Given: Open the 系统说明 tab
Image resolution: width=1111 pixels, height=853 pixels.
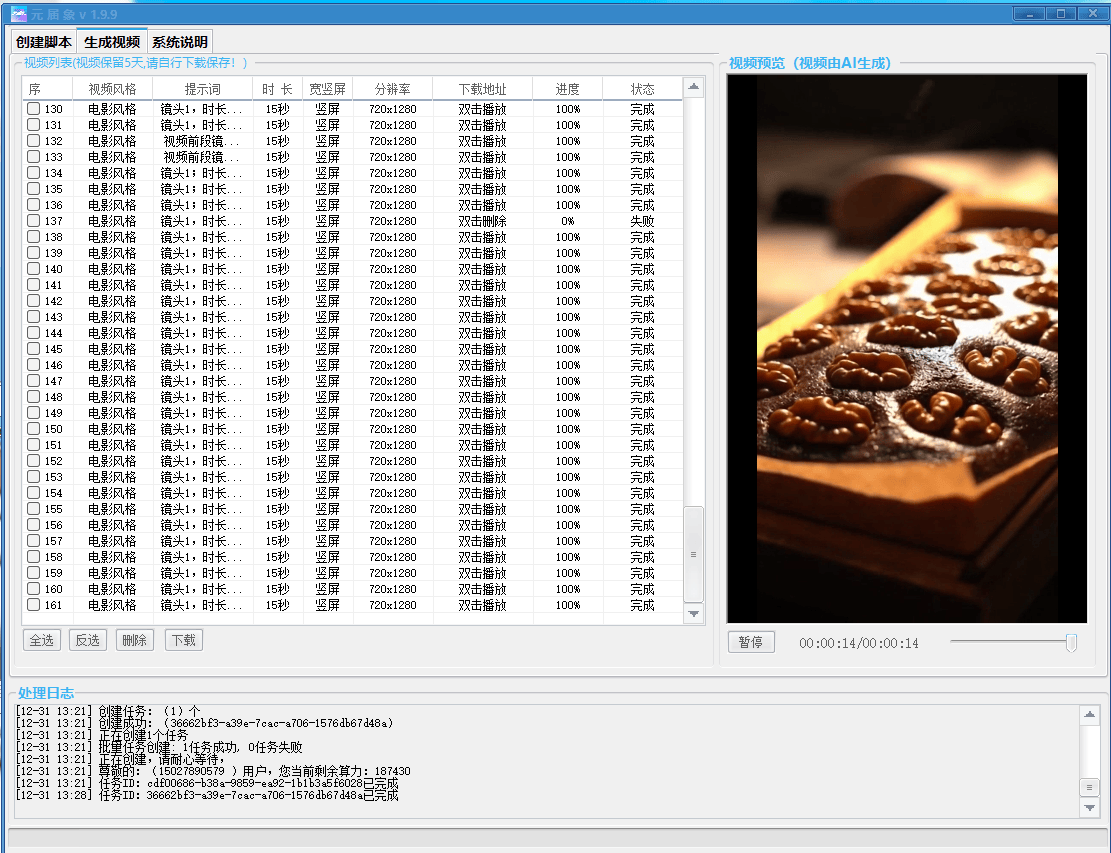Looking at the screenshot, I should pos(180,42).
